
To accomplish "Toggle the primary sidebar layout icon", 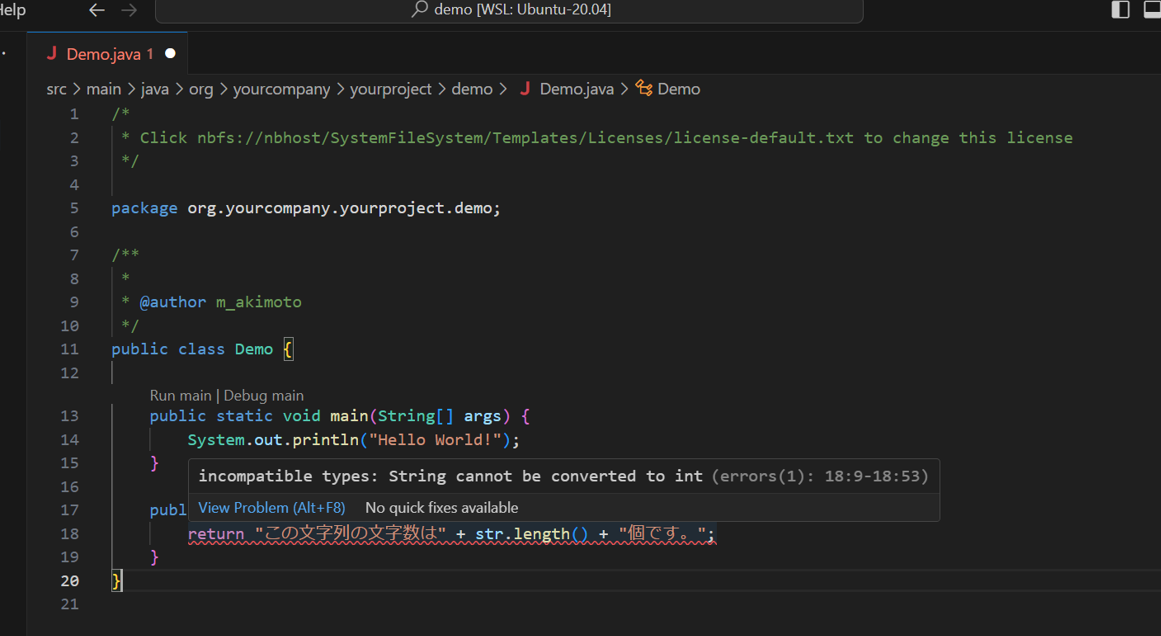I will (x=1120, y=10).
